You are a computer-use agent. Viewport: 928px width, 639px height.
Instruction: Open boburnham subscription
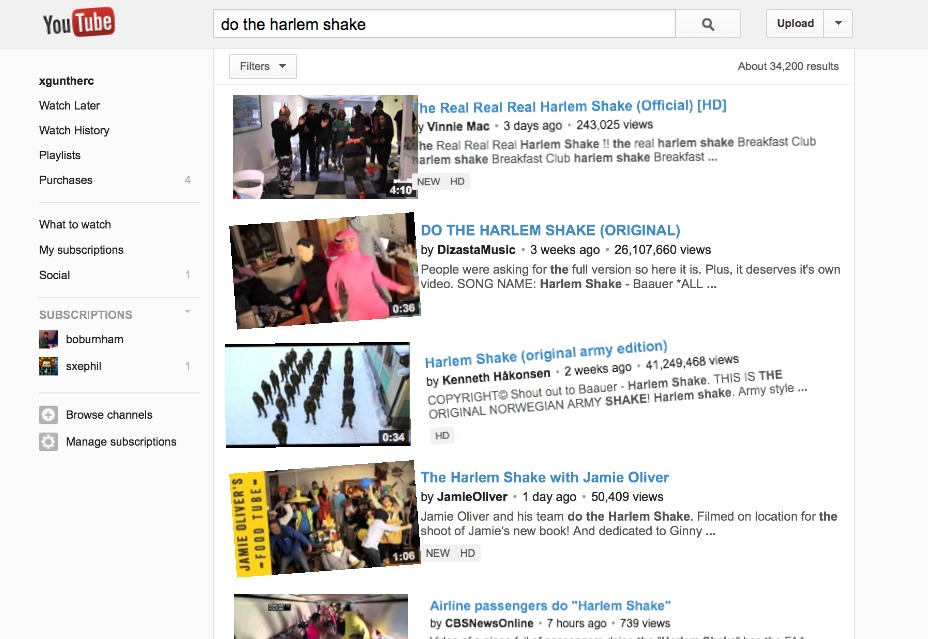coord(95,339)
